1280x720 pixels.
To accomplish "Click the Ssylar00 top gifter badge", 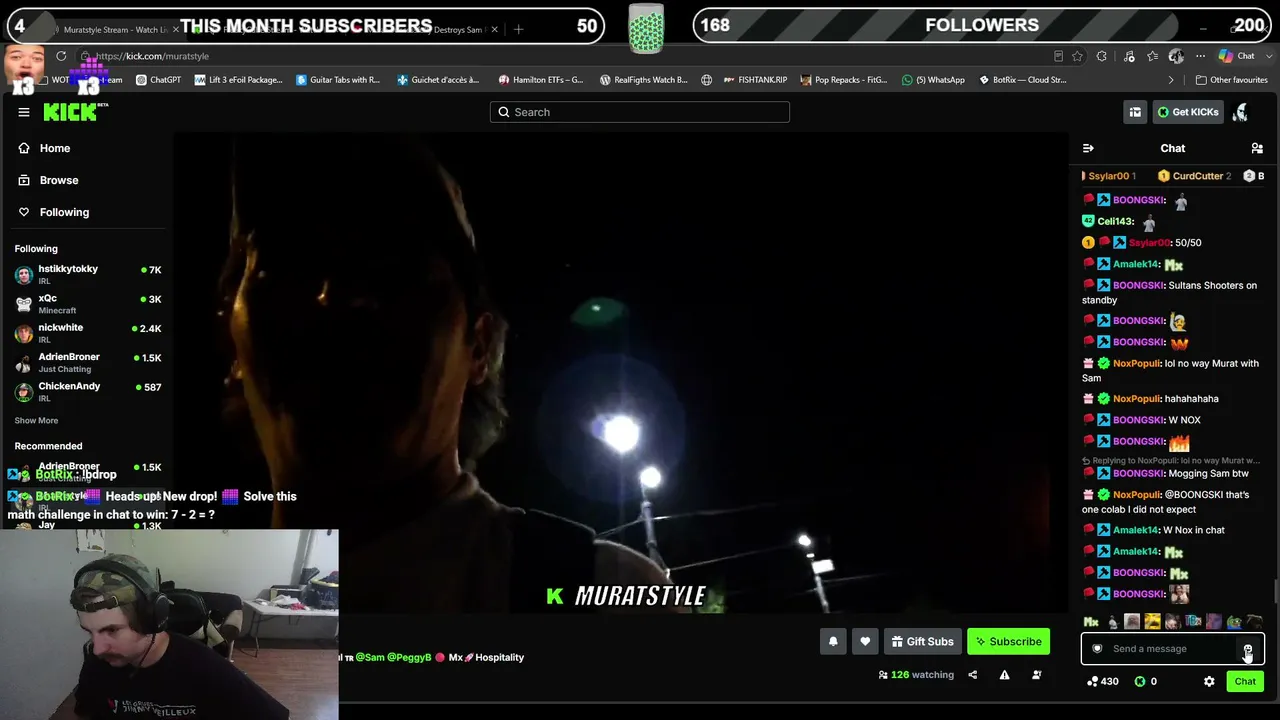I will click(1109, 176).
